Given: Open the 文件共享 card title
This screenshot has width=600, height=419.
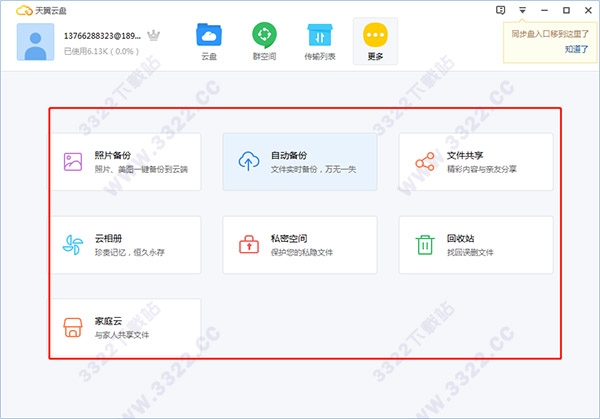Looking at the screenshot, I should click(465, 155).
